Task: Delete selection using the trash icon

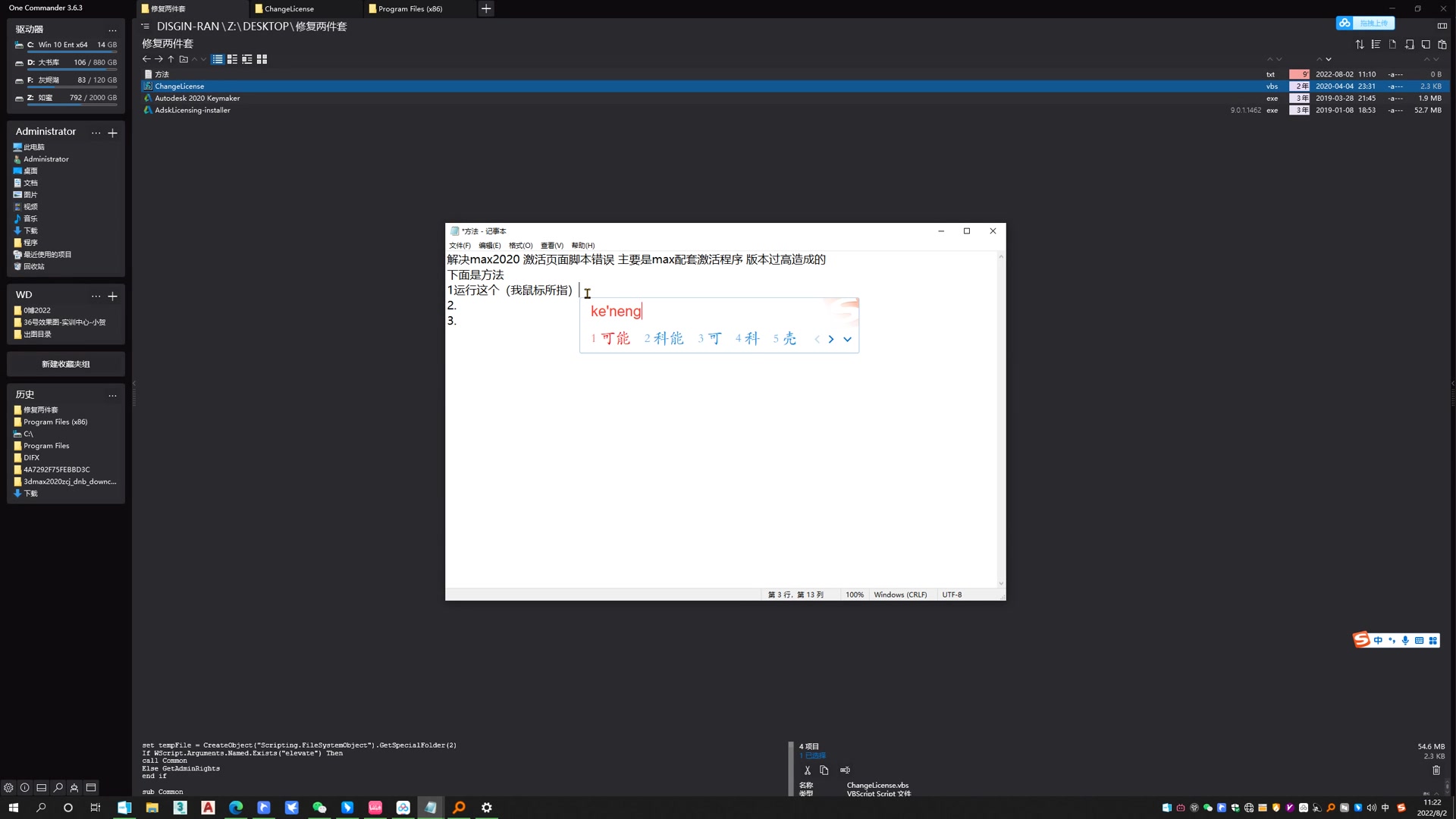Action: click(x=1436, y=770)
